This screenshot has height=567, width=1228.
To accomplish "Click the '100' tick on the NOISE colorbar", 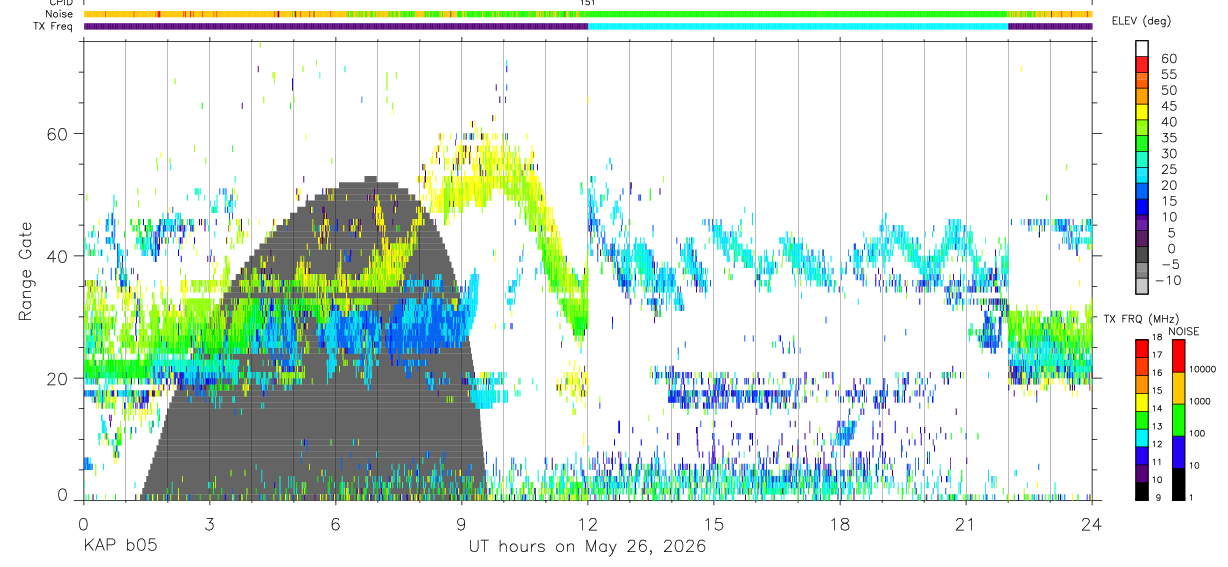I will pyautogui.click(x=1199, y=433).
